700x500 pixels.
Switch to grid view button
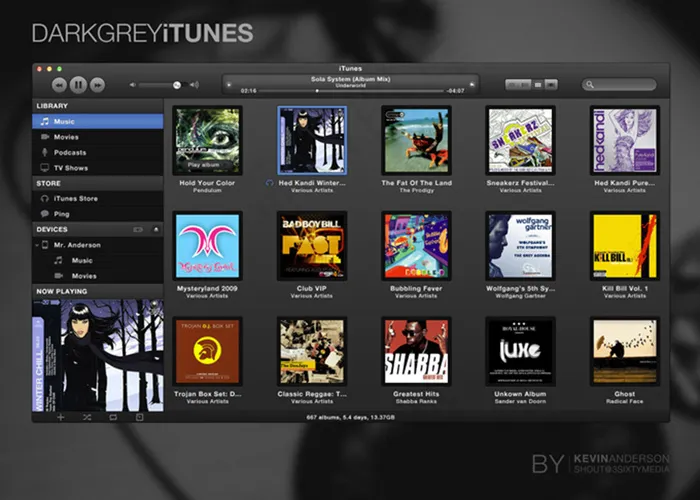pos(538,84)
